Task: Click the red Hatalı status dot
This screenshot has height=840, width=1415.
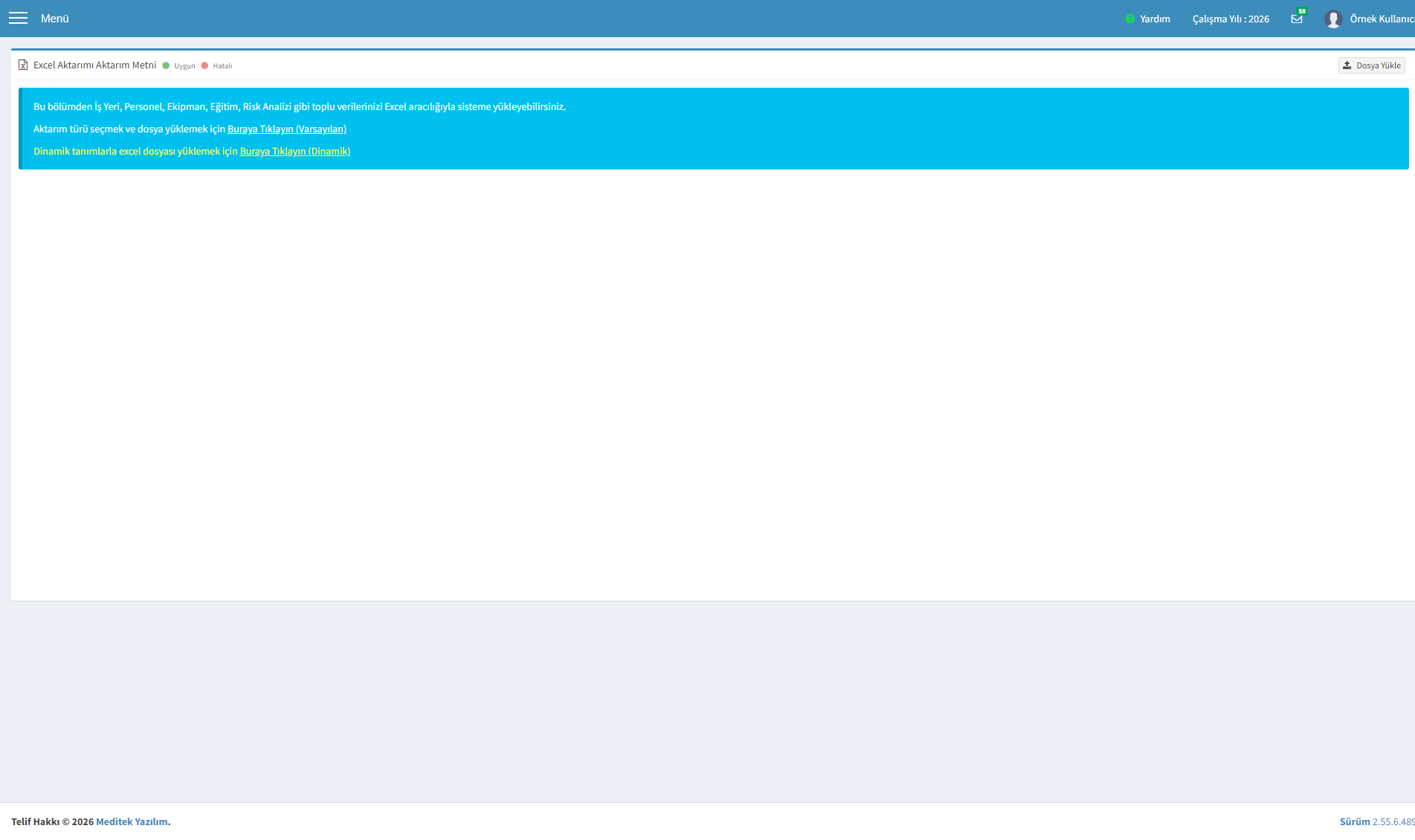Action: (x=204, y=65)
